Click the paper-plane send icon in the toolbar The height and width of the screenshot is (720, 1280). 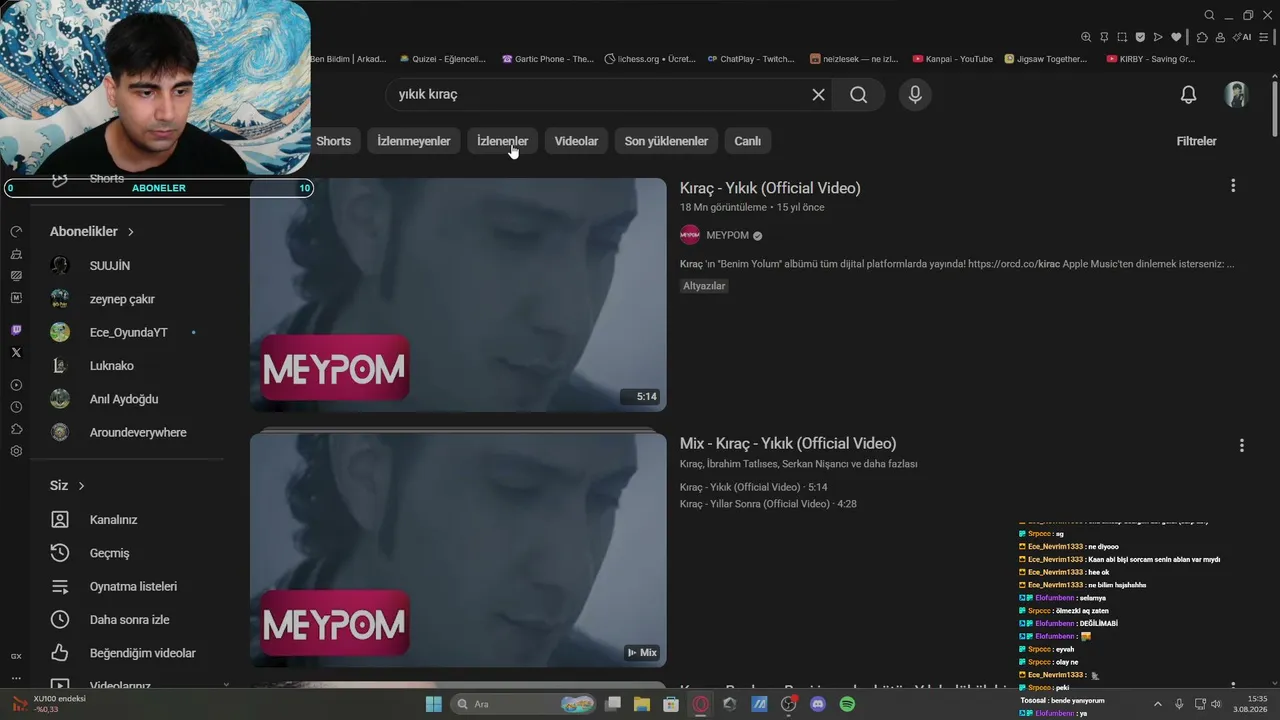point(1158,37)
